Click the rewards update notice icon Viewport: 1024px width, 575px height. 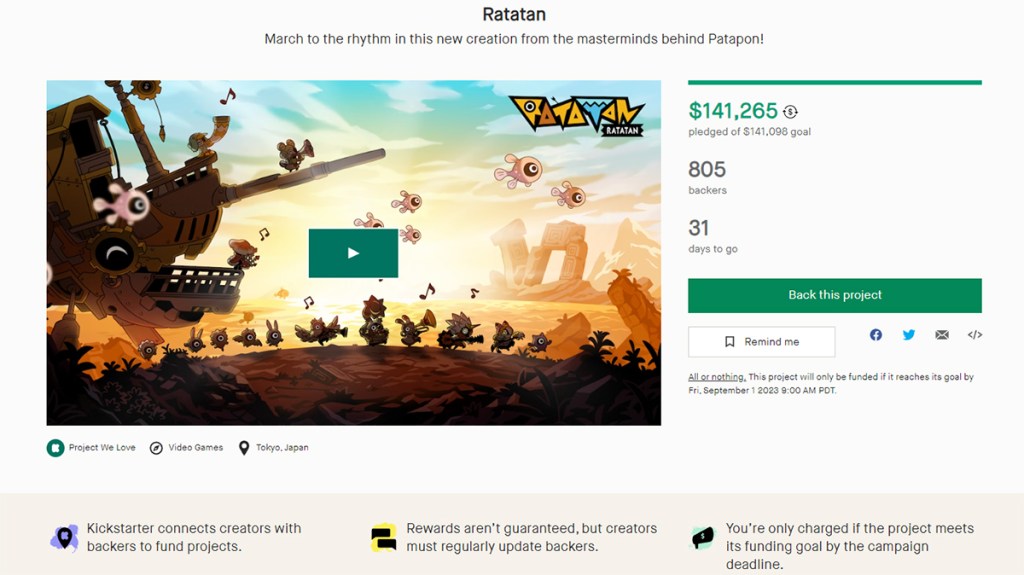(383, 538)
